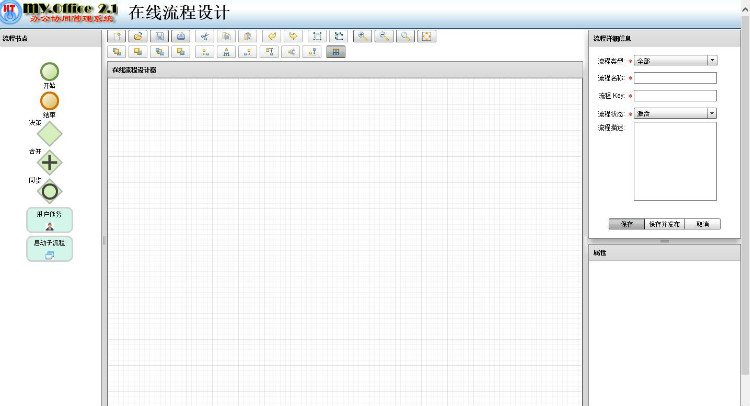The image size is (750, 406).
Task: Select the user task node 用户任务
Action: tap(49, 220)
